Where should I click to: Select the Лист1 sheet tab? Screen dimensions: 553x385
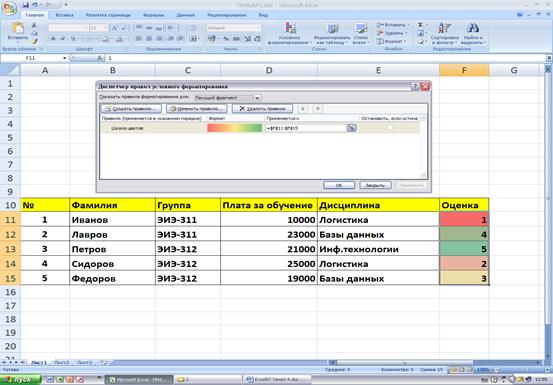39,362
